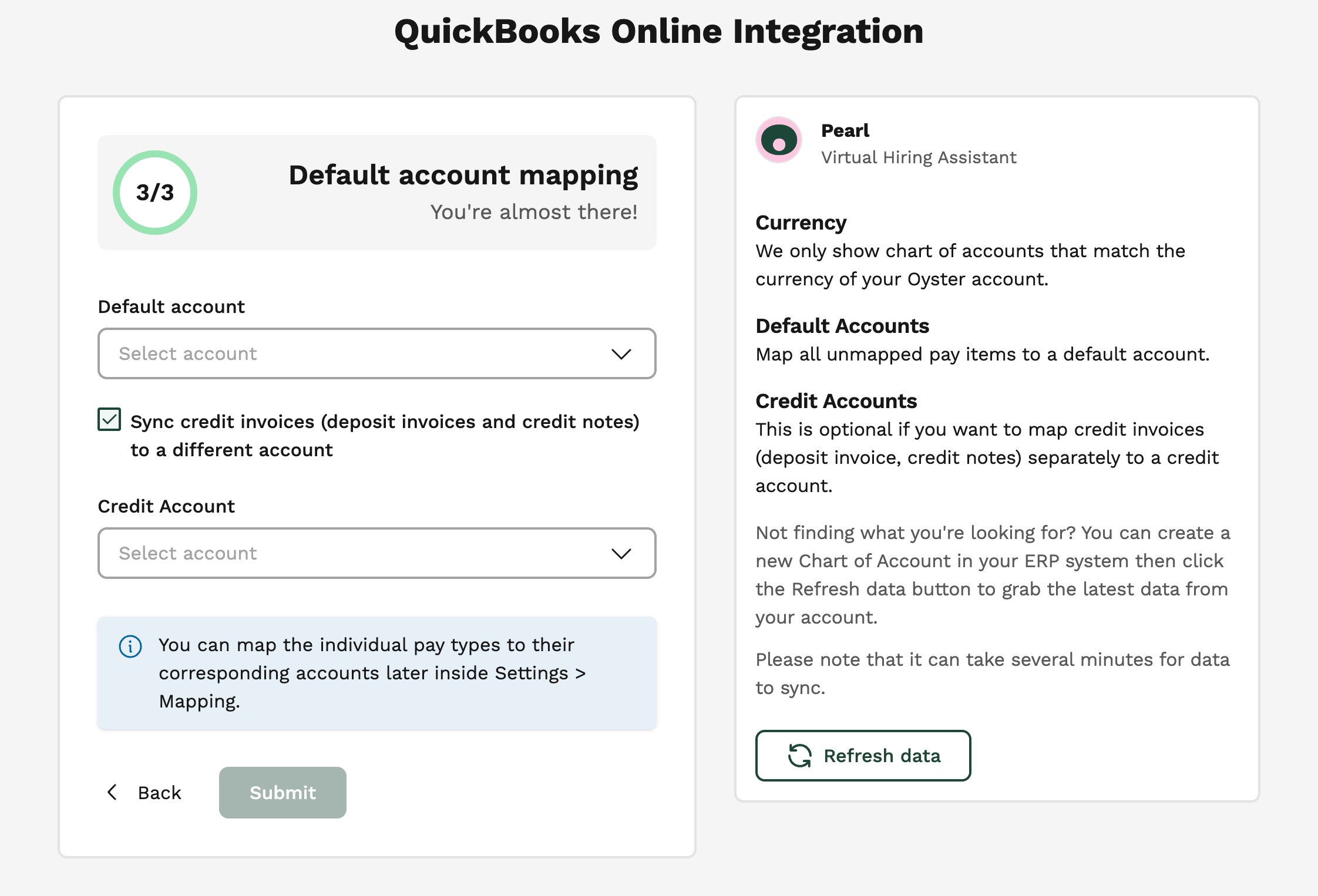Click 'Map all unmapped pay items' text
The width and height of the screenshot is (1318, 896).
coord(983,354)
